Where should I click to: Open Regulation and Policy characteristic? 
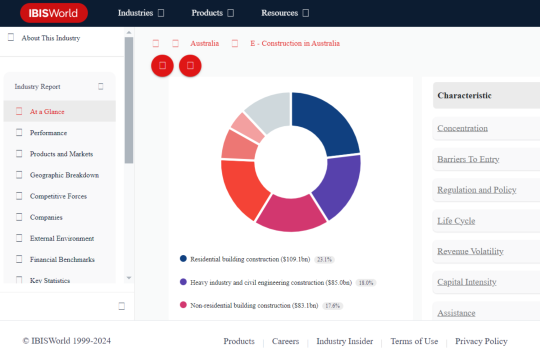(x=477, y=190)
